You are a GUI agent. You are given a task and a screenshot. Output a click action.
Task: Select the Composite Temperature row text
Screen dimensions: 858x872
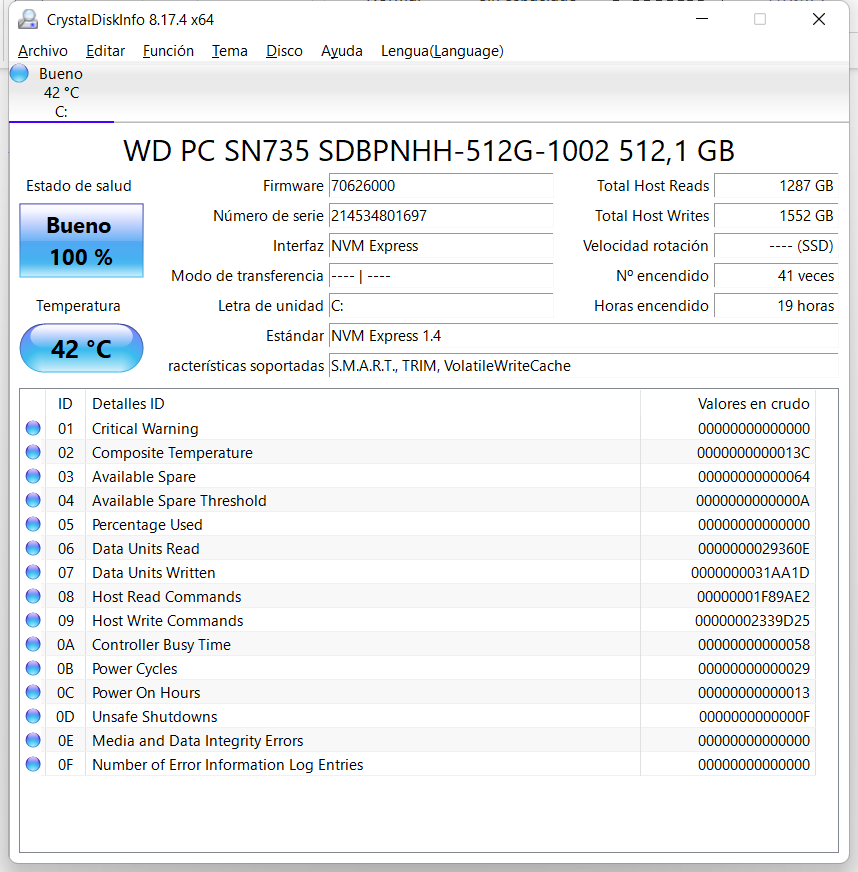[x=172, y=453]
